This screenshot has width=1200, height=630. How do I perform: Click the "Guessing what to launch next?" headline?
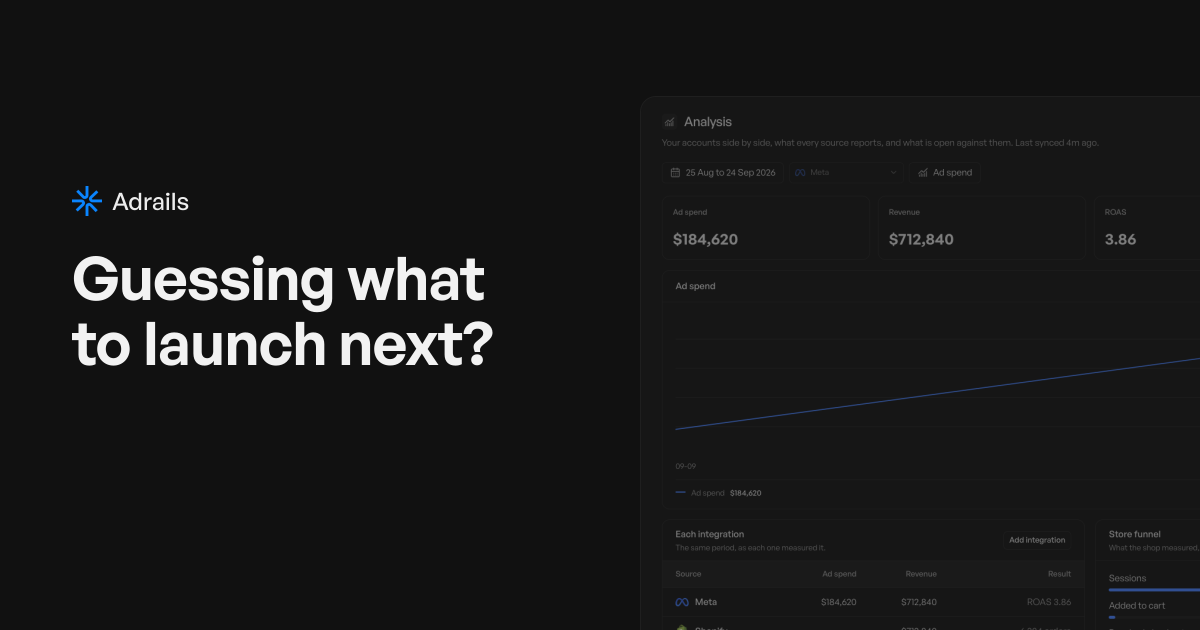[283, 312]
